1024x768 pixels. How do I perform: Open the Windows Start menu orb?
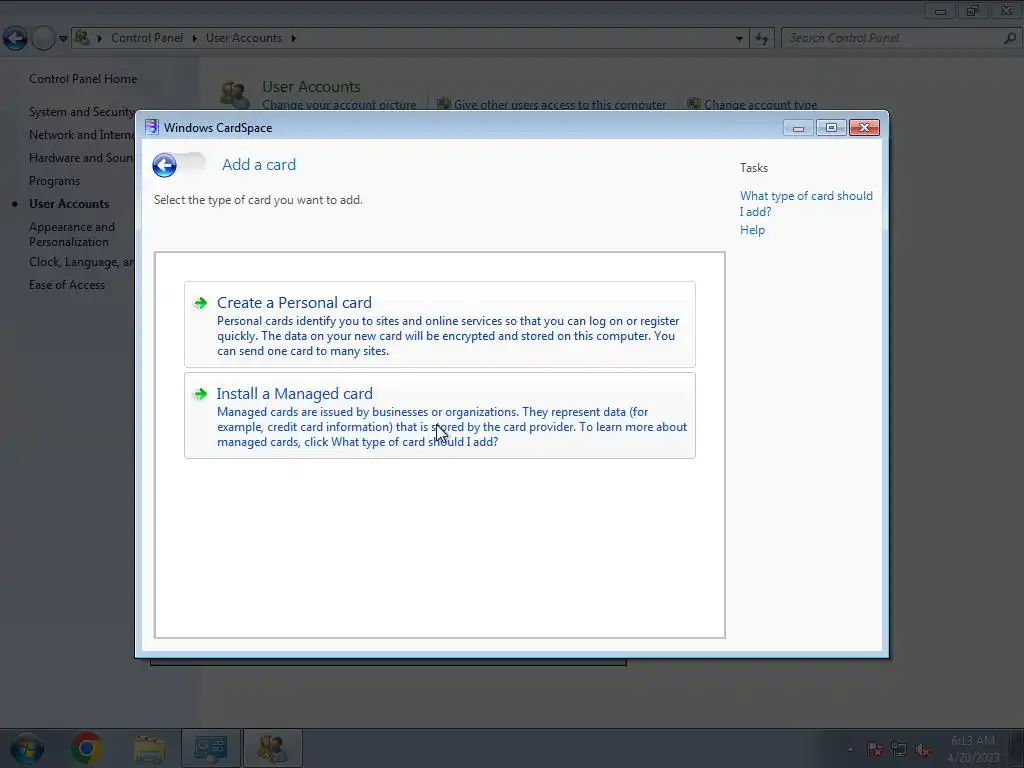pyautogui.click(x=26, y=748)
